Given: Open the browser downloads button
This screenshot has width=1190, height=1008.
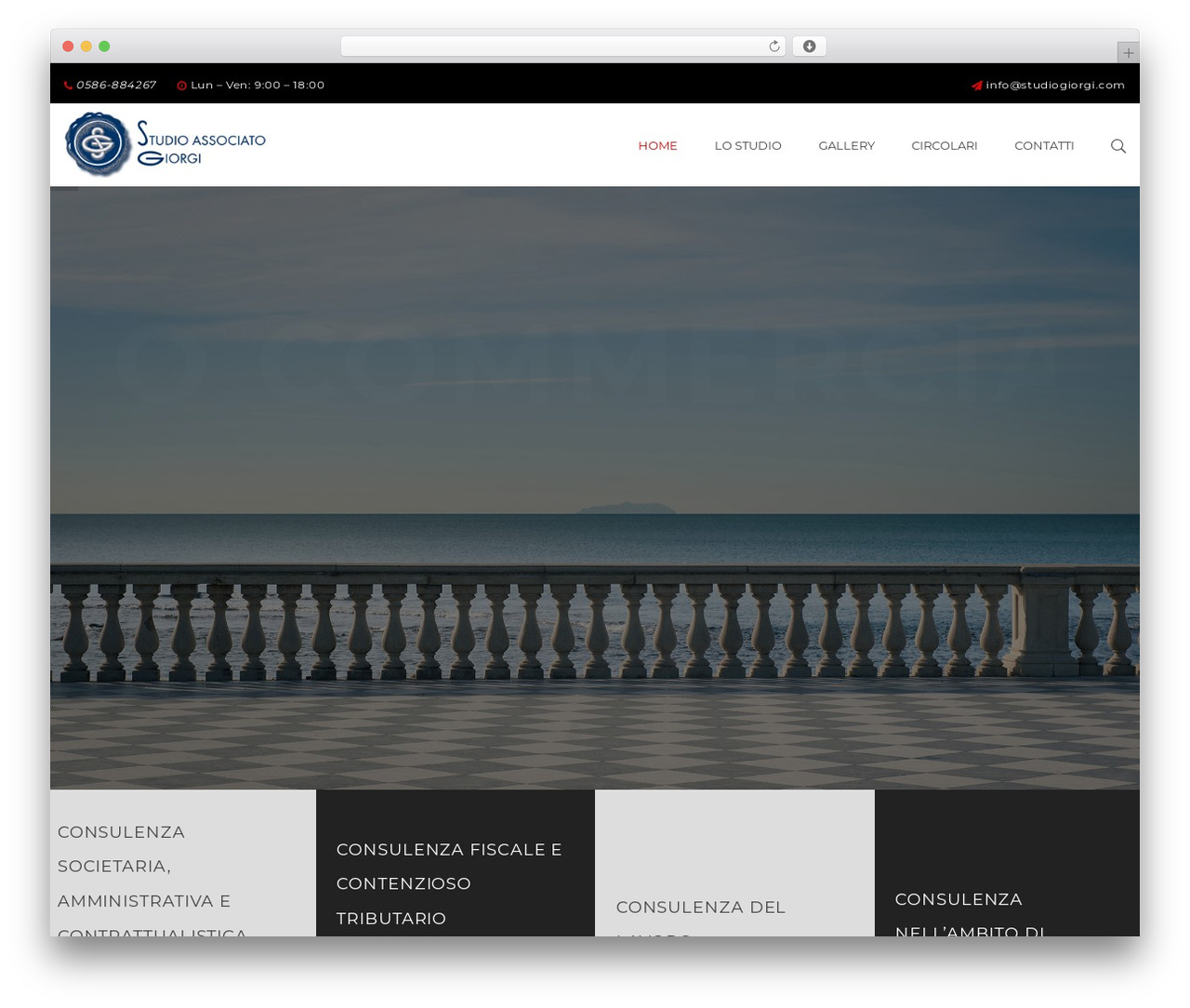Looking at the screenshot, I should [x=810, y=46].
